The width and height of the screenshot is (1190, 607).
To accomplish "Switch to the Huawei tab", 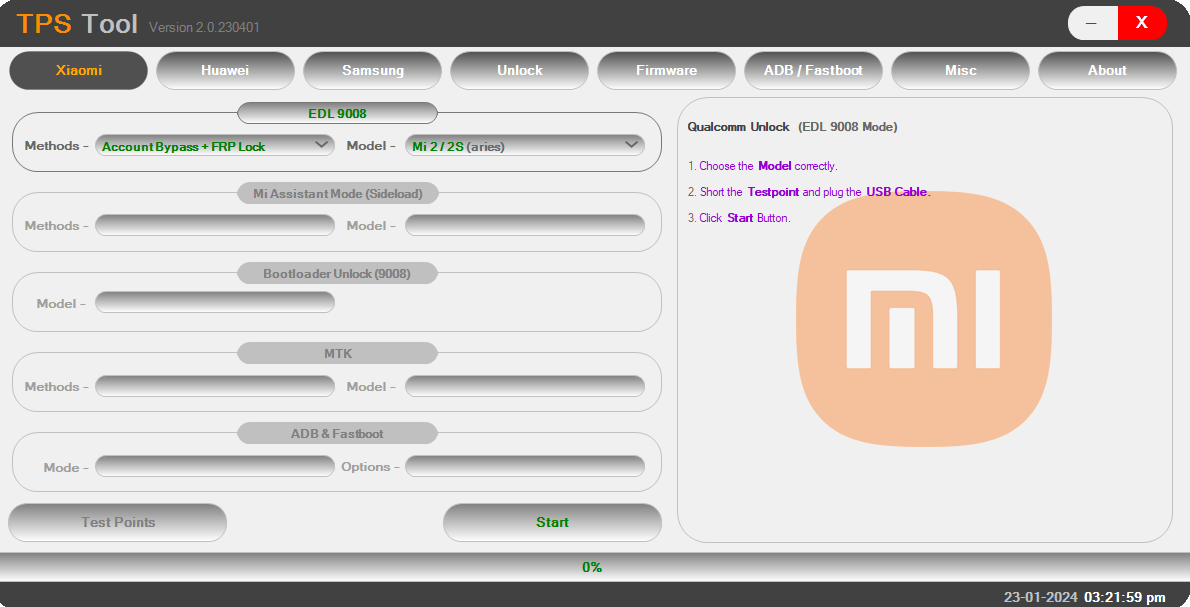I will [225, 71].
